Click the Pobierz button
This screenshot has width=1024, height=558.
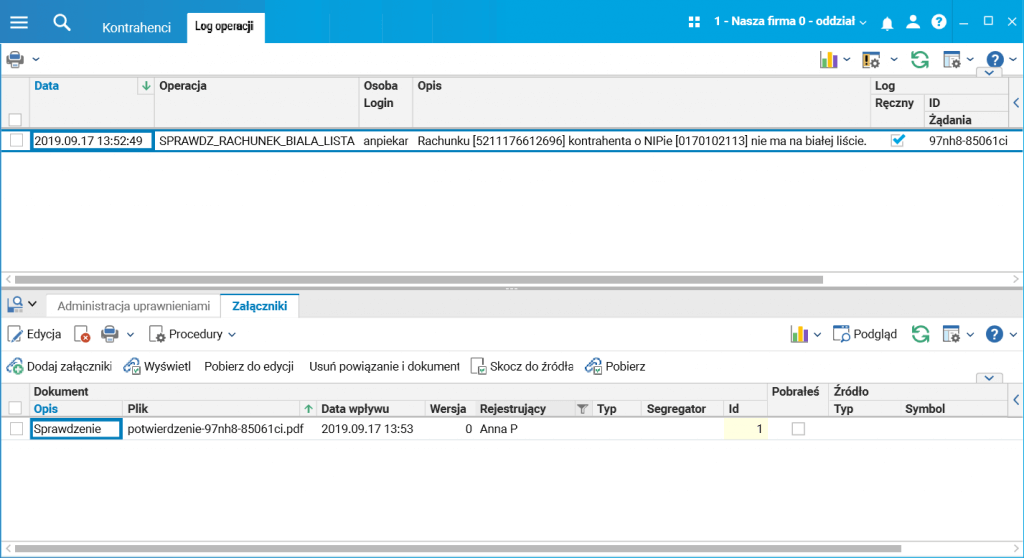[x=615, y=367]
